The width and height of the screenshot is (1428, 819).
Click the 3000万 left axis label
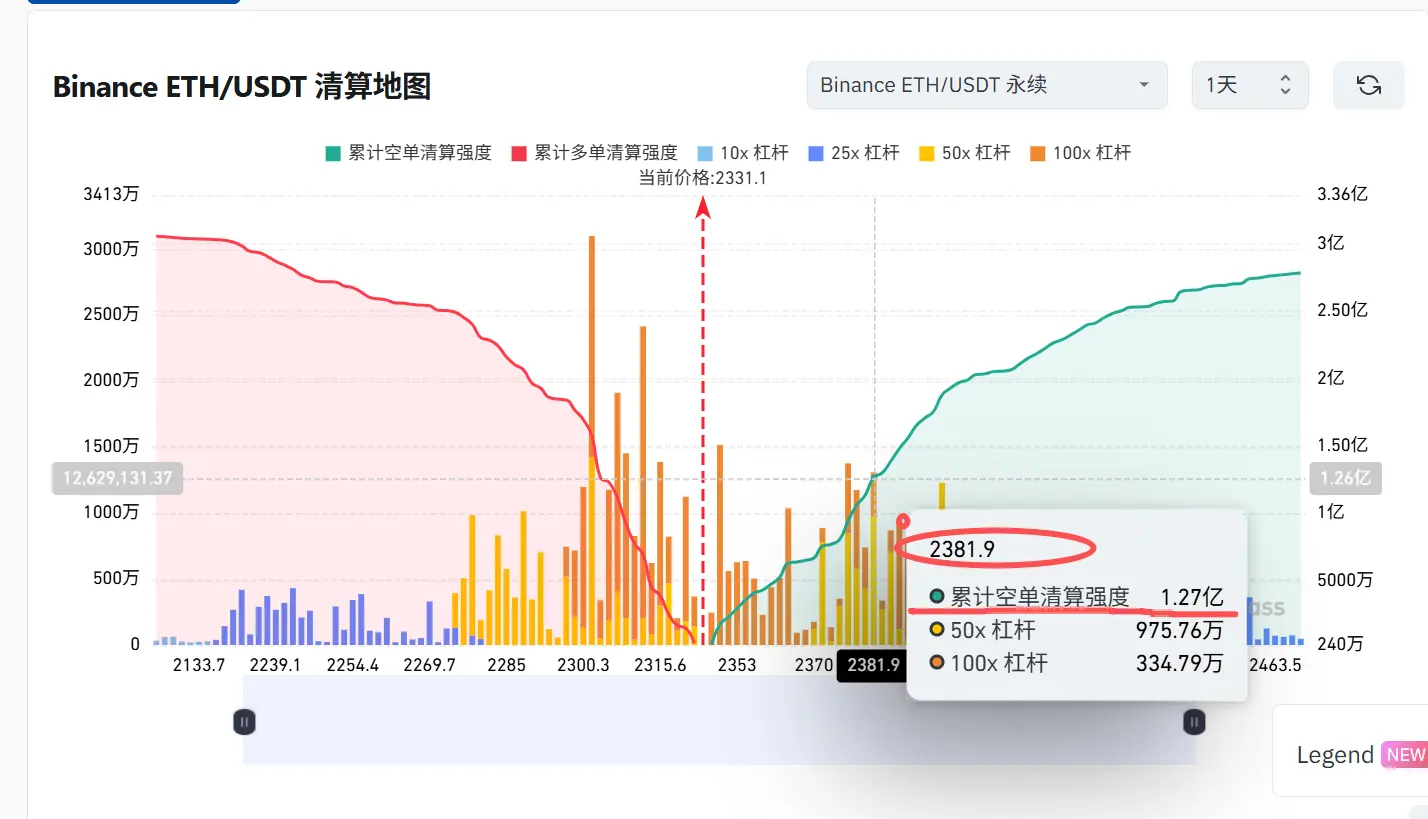pos(111,248)
